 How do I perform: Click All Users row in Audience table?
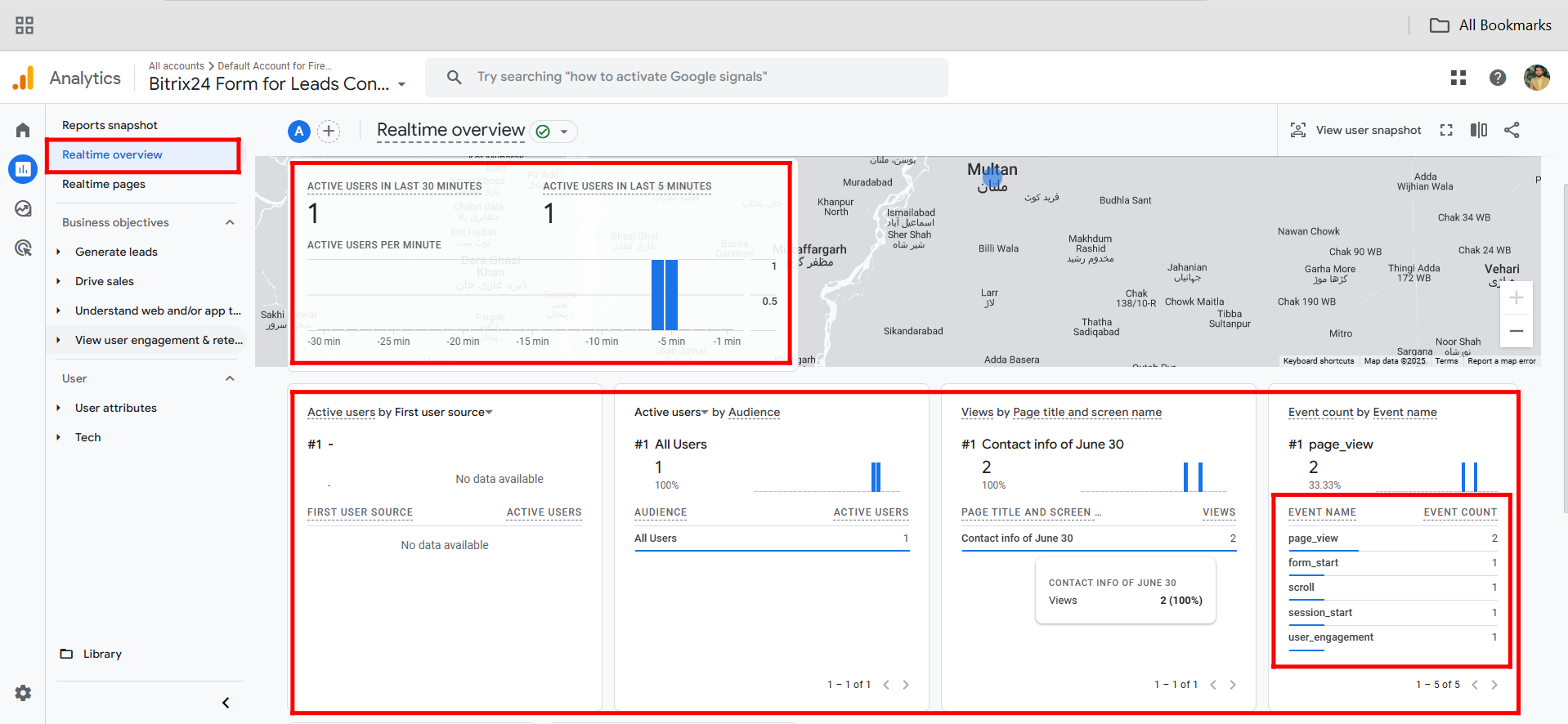click(x=772, y=539)
